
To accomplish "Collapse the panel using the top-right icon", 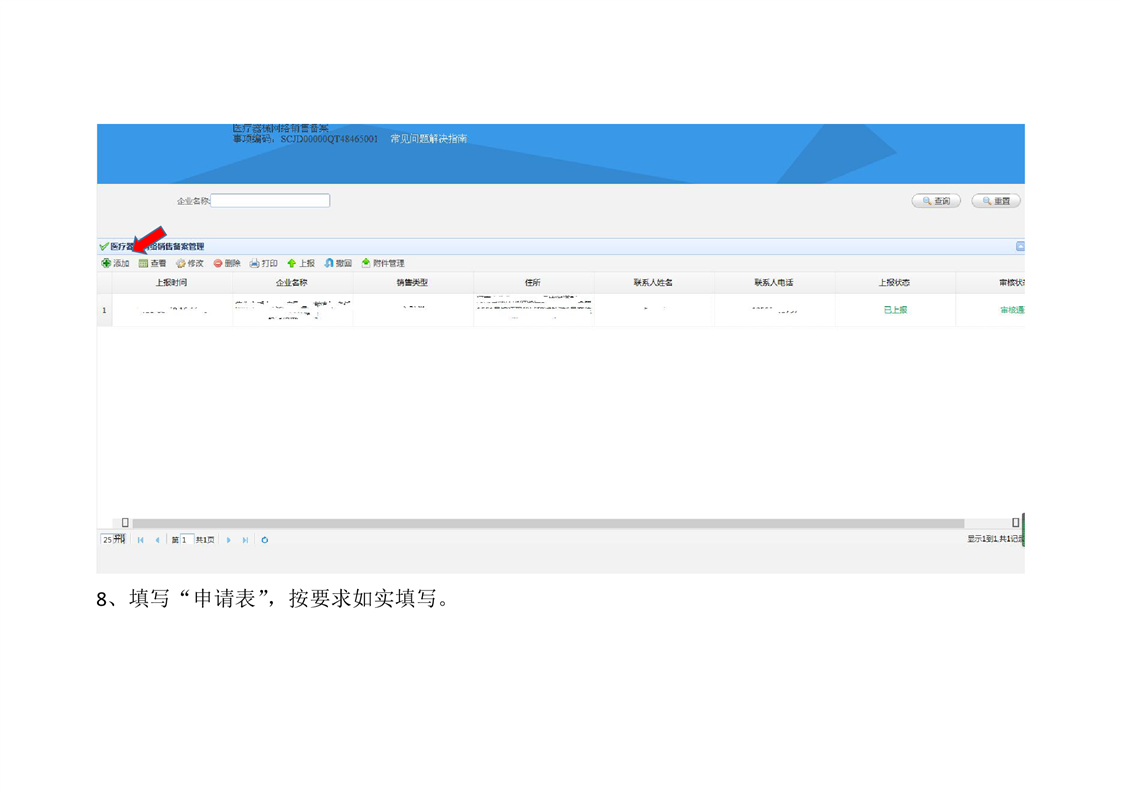I will 1020,246.
